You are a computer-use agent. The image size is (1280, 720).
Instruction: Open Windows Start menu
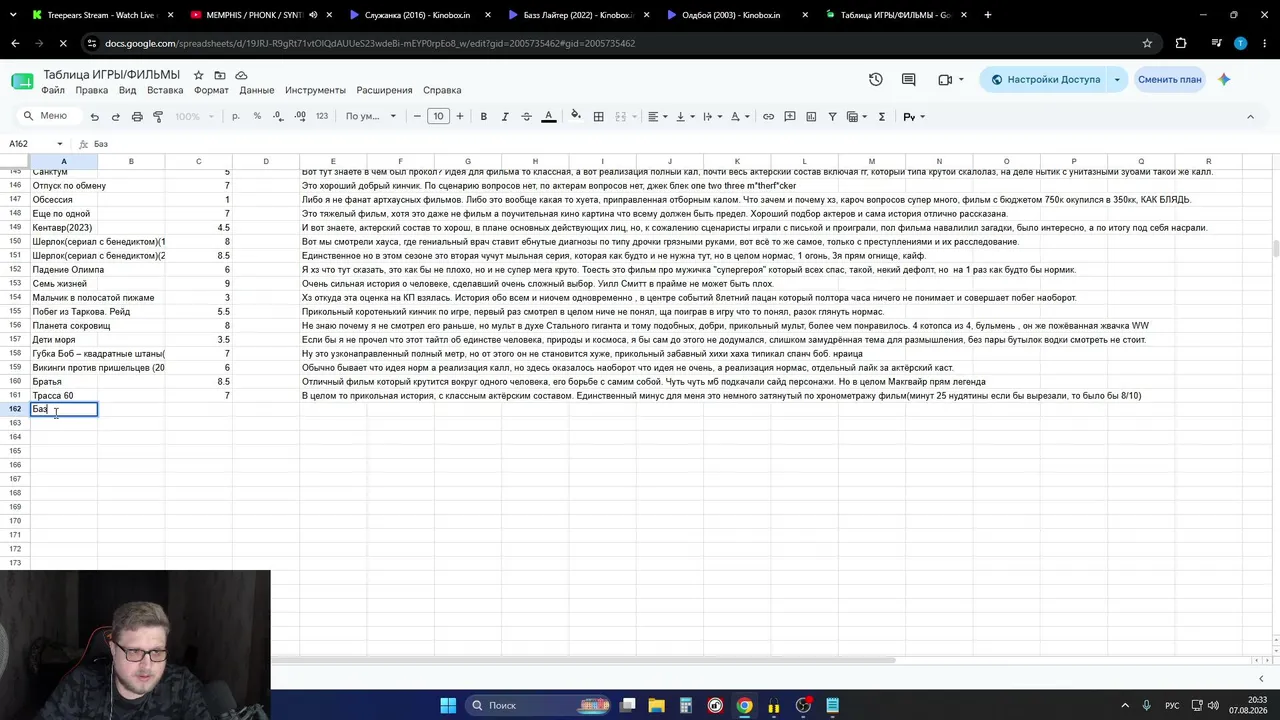click(448, 705)
